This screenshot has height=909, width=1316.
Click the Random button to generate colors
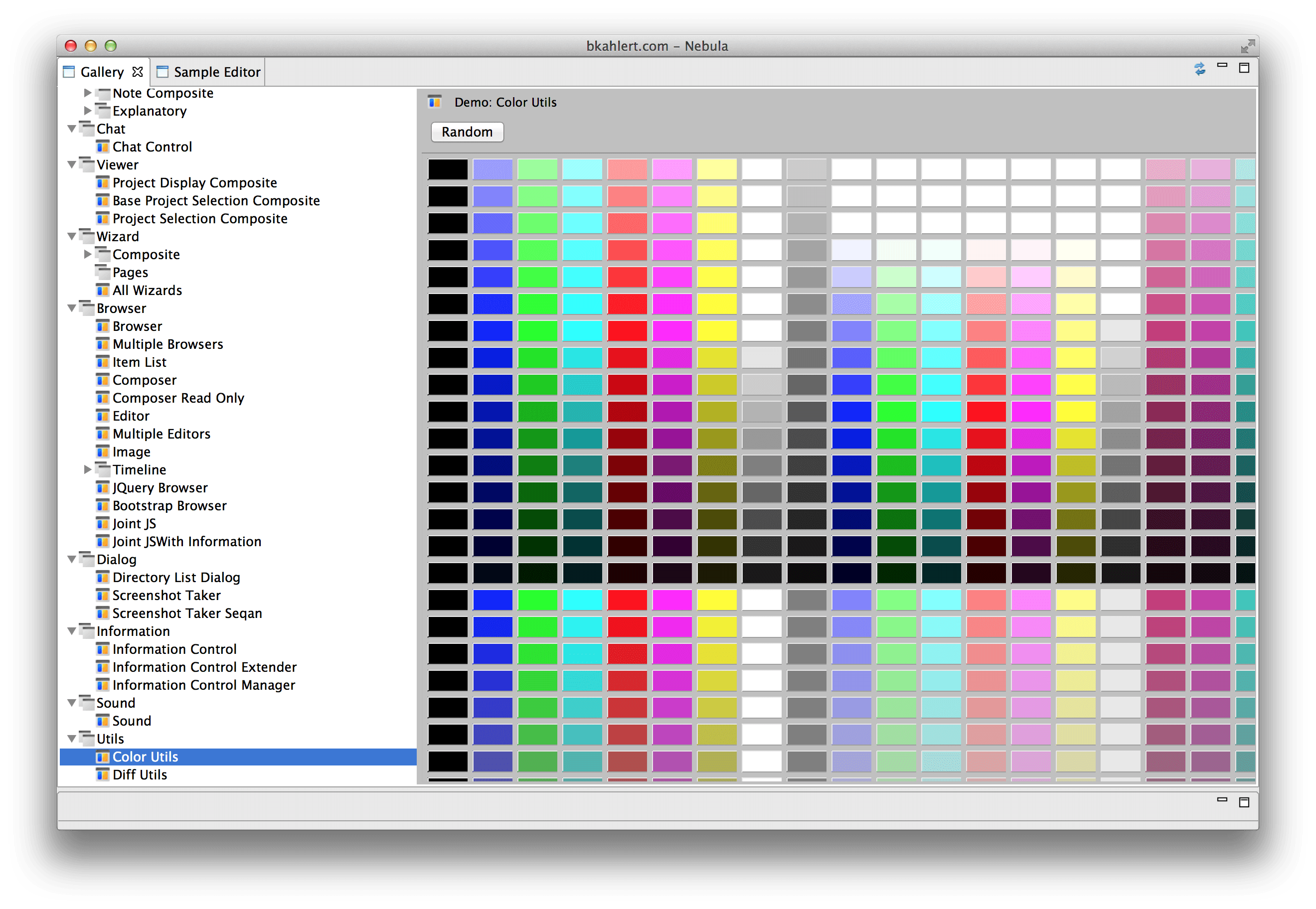coord(466,131)
